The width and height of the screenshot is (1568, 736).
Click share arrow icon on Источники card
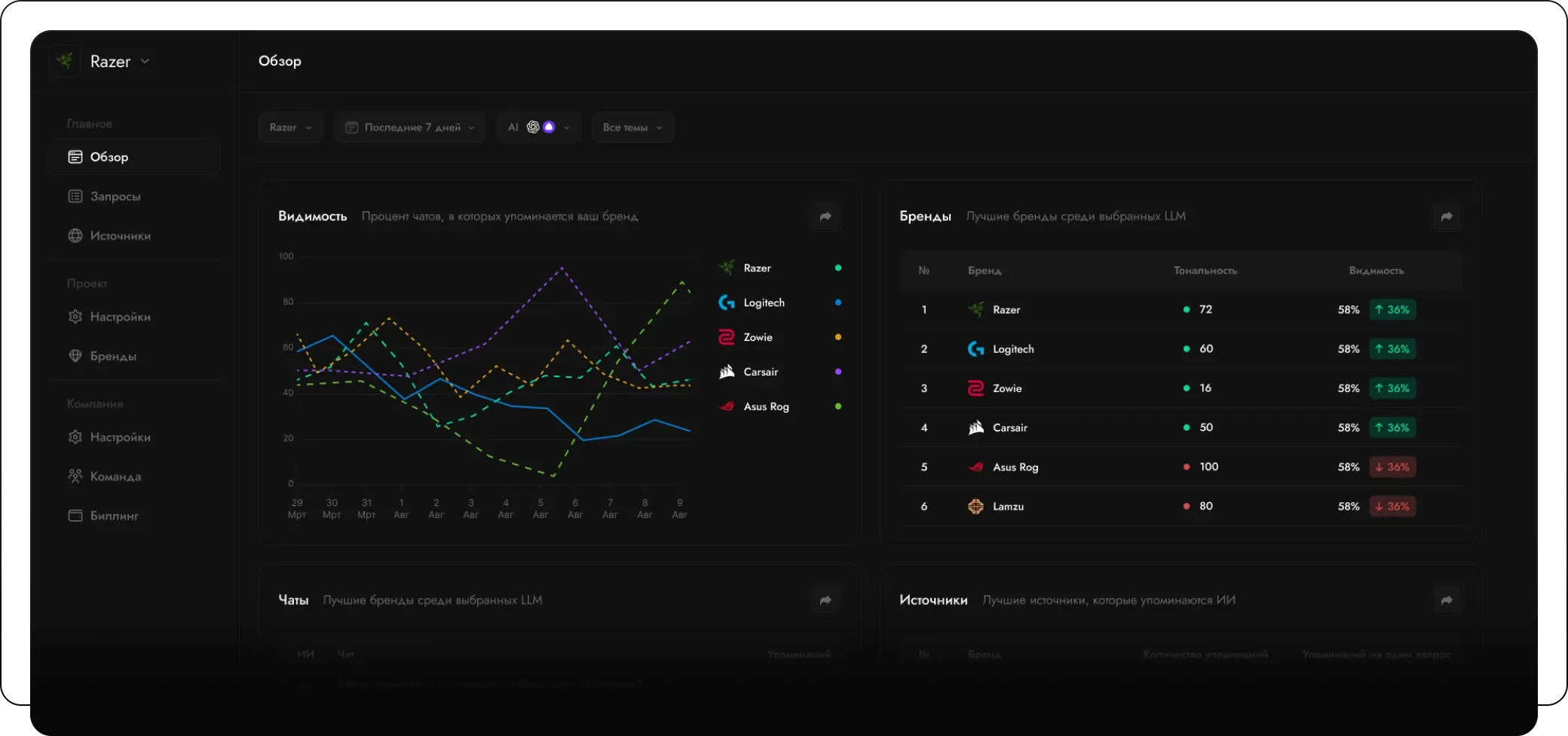click(1447, 600)
